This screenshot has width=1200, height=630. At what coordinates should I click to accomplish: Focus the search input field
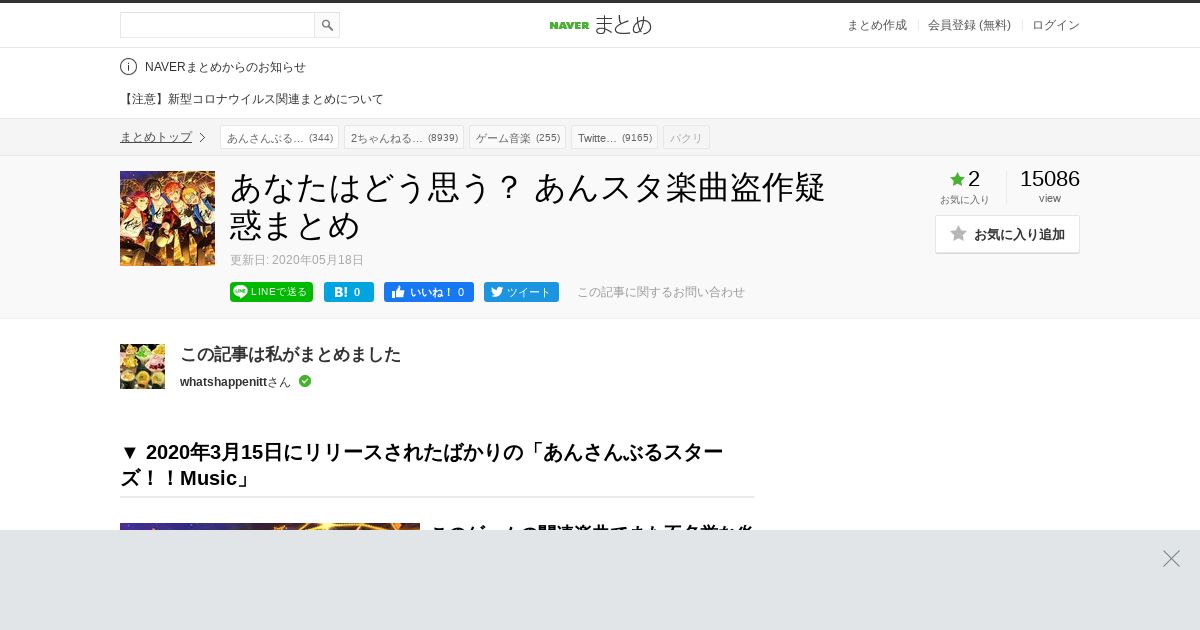tap(217, 25)
